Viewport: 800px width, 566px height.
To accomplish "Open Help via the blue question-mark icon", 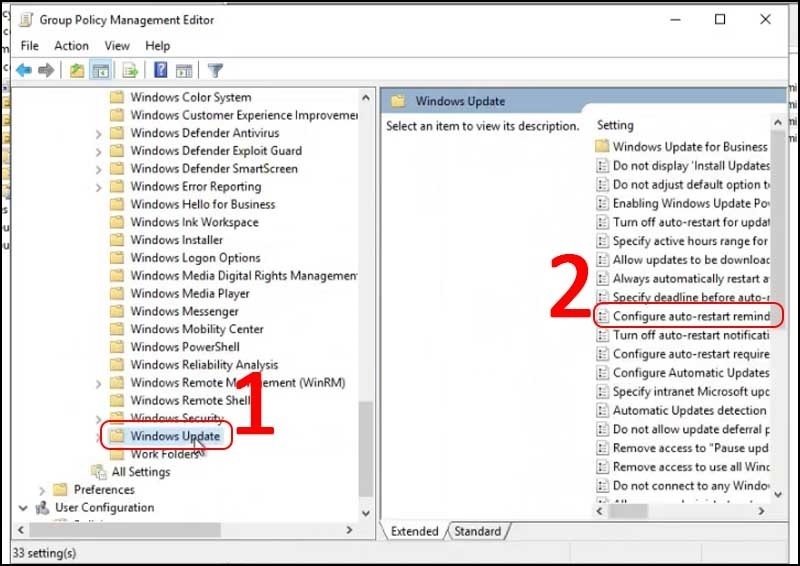I will pos(160,70).
